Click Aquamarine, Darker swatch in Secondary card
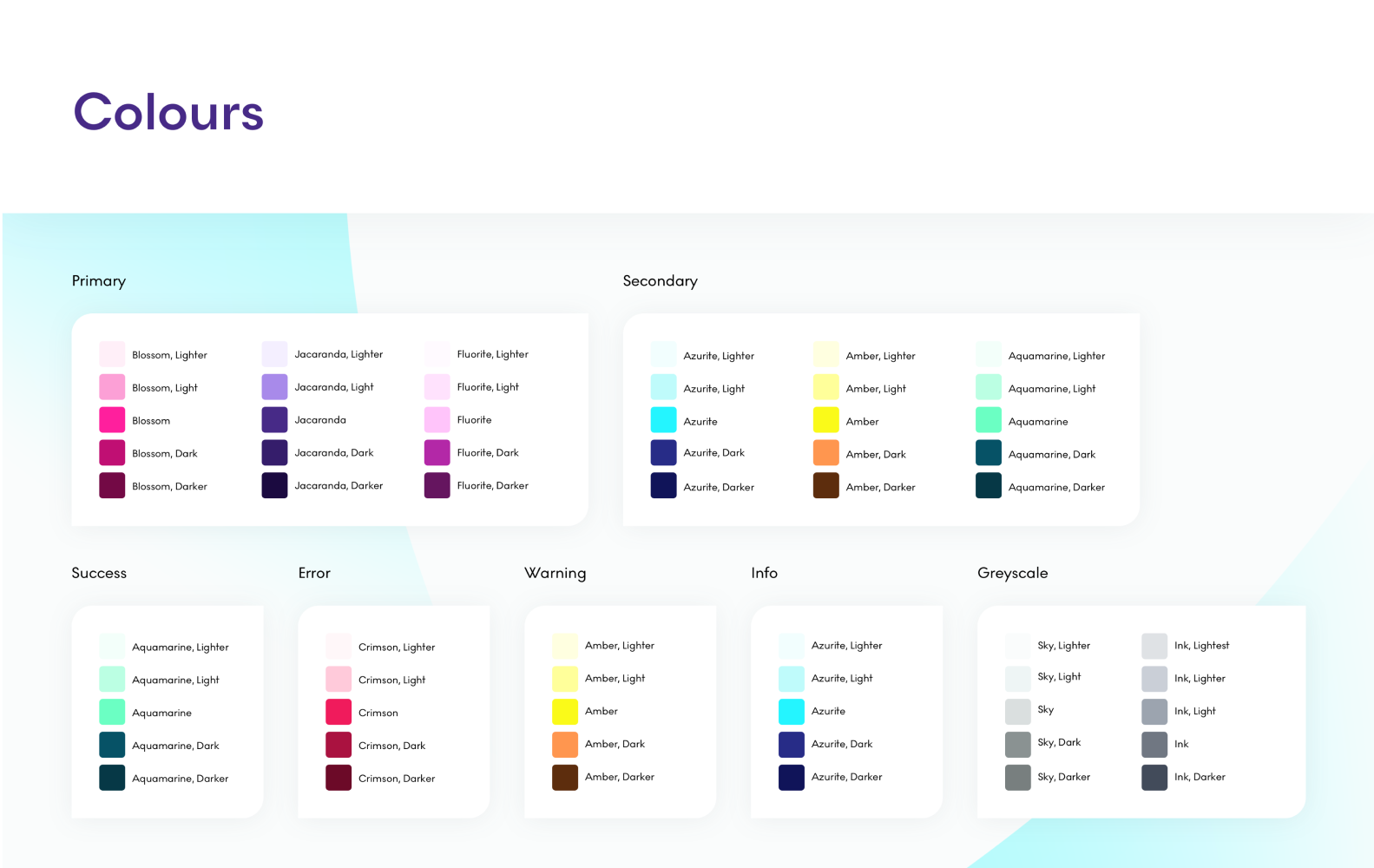Image resolution: width=1374 pixels, height=868 pixels. [x=989, y=486]
